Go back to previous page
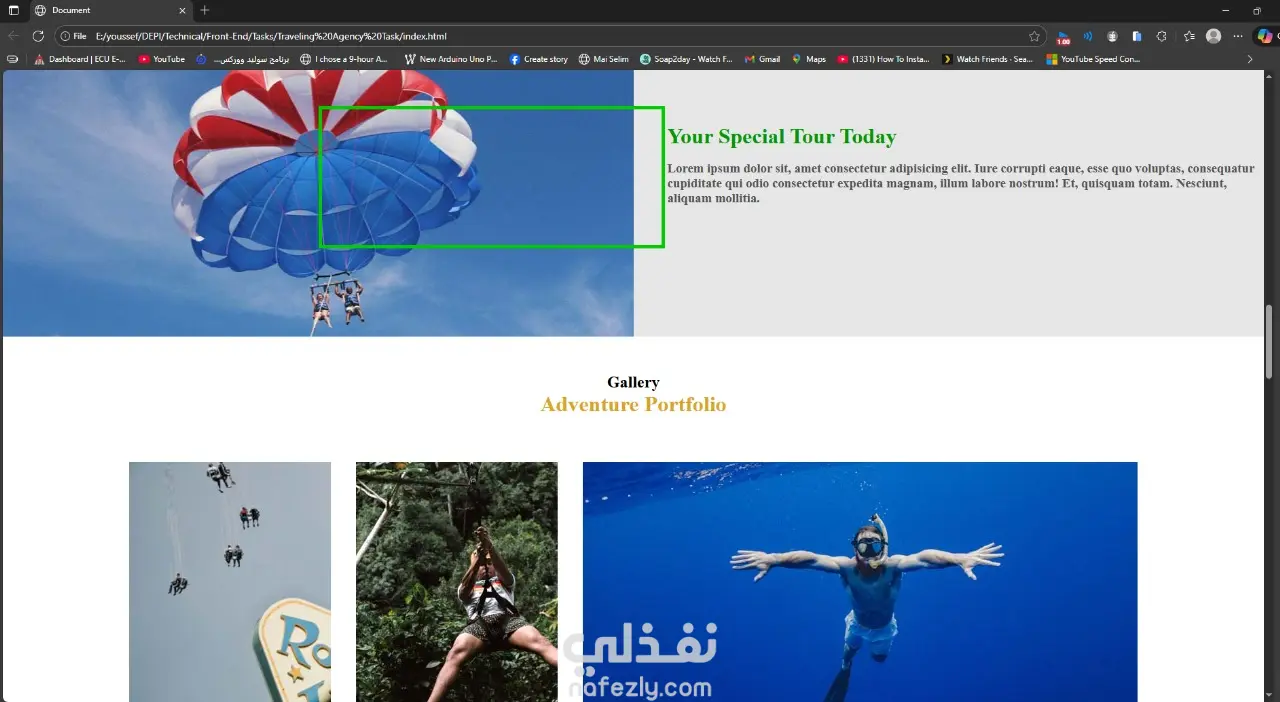1280x702 pixels. click(14, 36)
